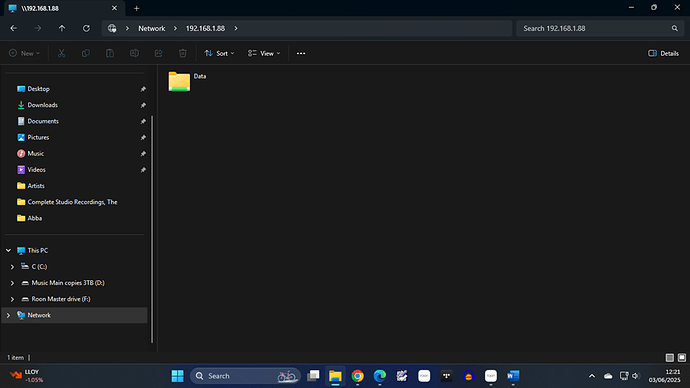Open the See more ellipsis menu
Viewport: 690px width, 388px height.
coord(301,53)
